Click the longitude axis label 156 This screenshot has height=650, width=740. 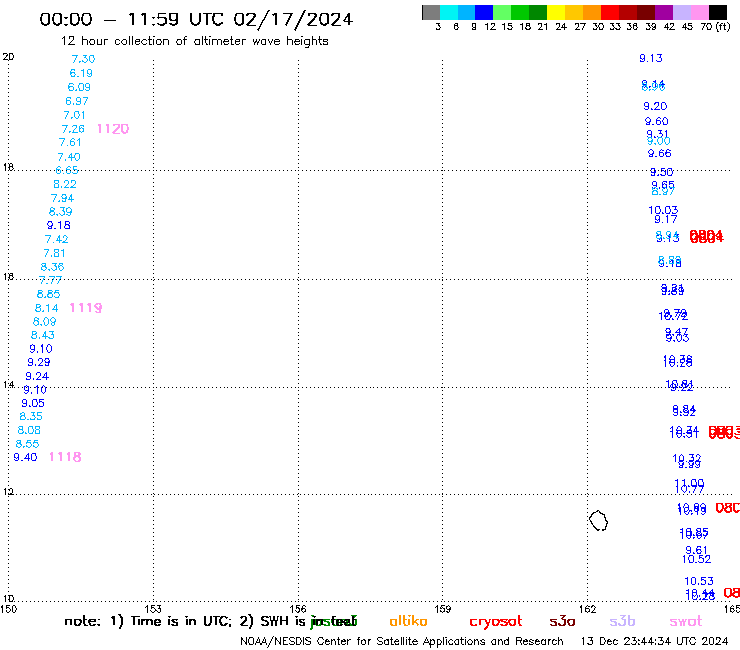click(298, 609)
